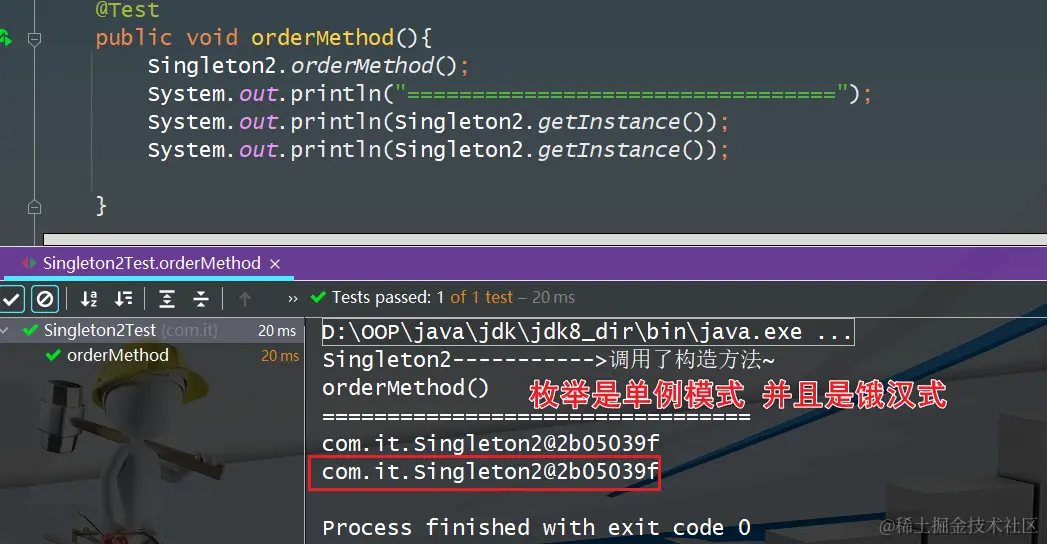The height and width of the screenshot is (544, 1047).
Task: Collapse the Singleton2Test tree node
Action: pyautogui.click(x=5, y=330)
